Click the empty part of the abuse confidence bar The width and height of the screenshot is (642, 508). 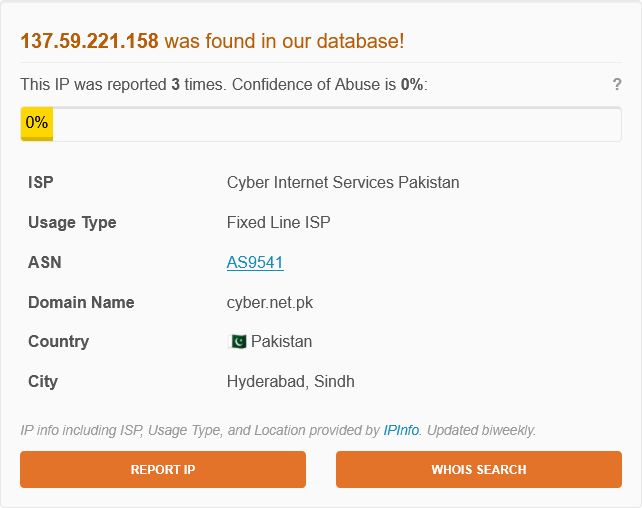336,123
